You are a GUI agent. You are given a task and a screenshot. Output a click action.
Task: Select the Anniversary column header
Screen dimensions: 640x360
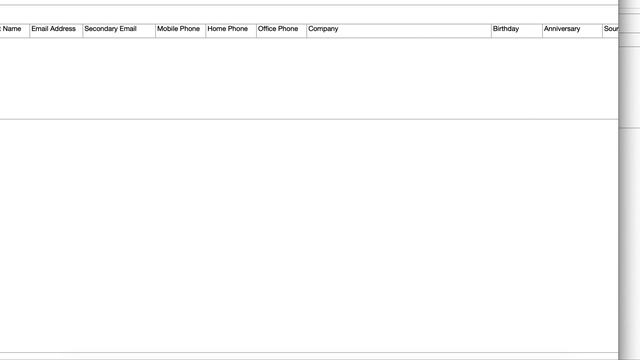573,31
